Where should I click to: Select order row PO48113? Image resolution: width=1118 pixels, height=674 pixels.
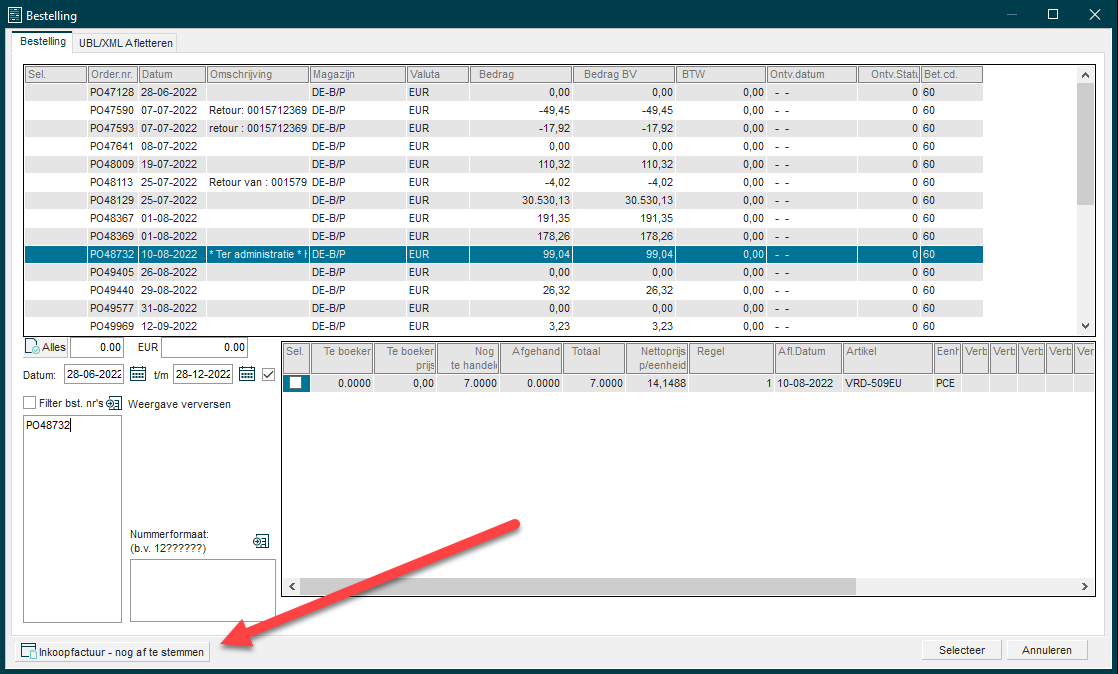(x=503, y=182)
